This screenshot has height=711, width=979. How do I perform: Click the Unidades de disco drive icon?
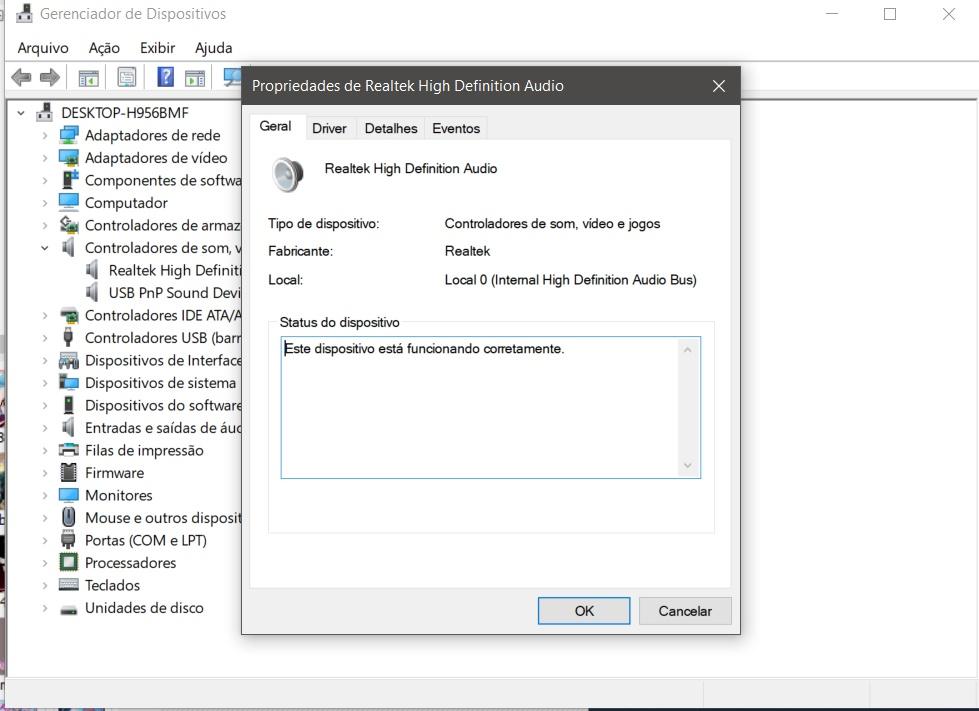[69, 609]
